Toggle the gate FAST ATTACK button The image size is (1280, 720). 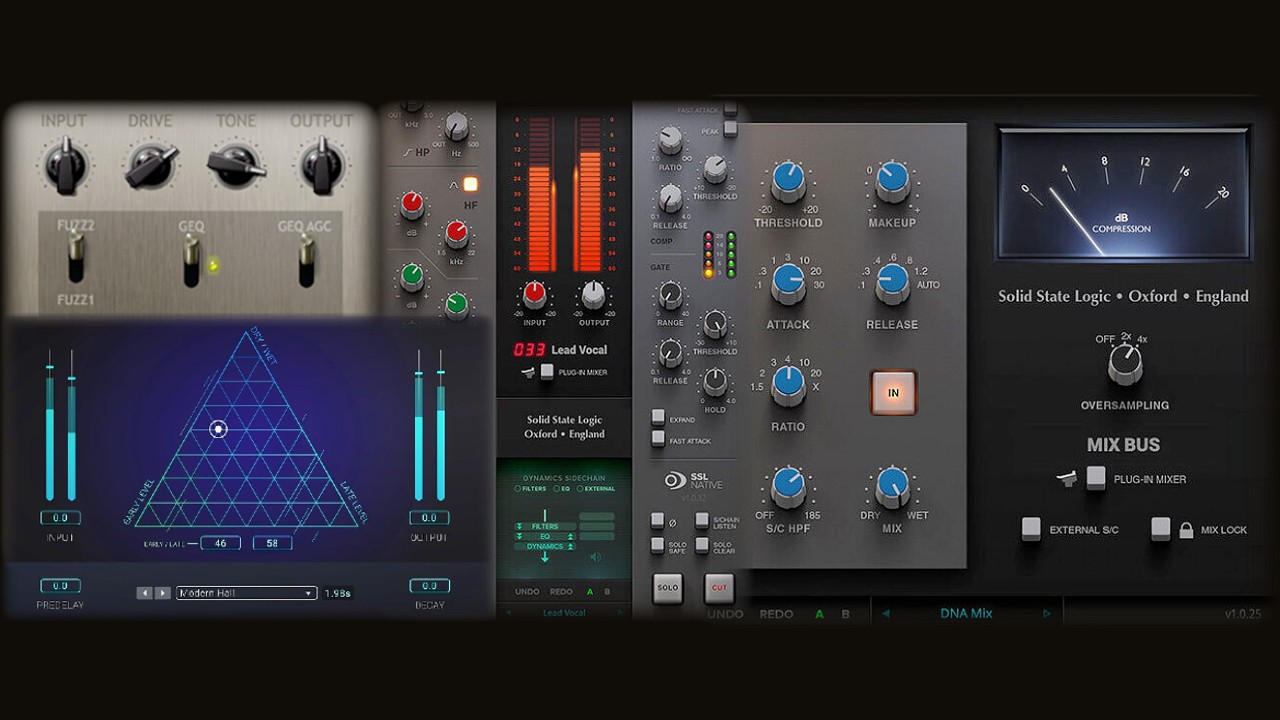coord(658,438)
